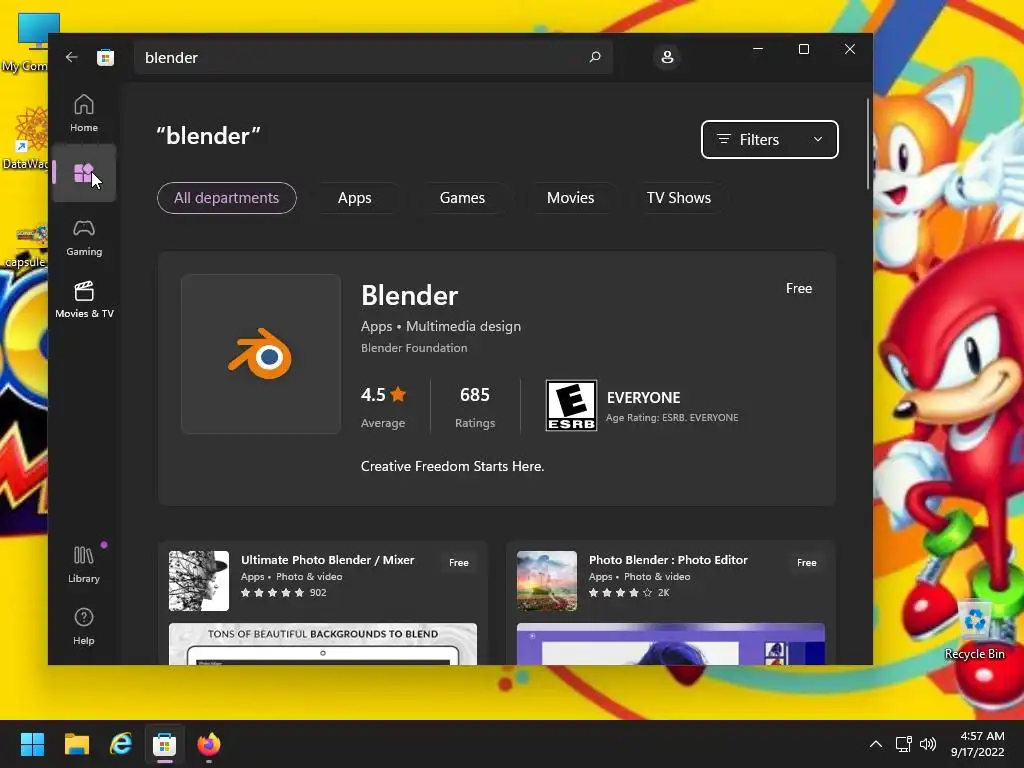Click the store window vertical scrollbar

tap(868, 144)
